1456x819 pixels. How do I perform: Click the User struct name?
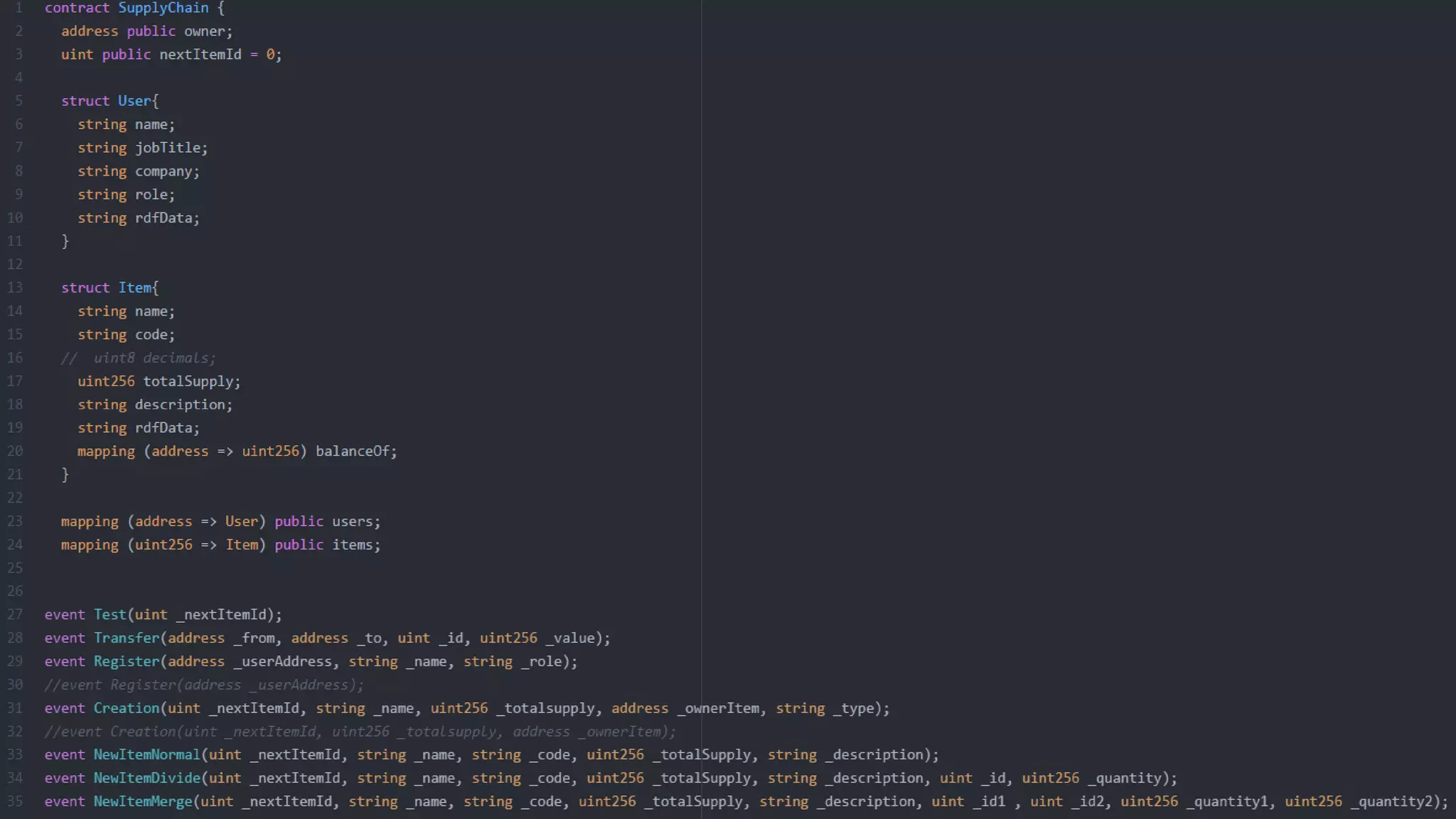(134, 101)
